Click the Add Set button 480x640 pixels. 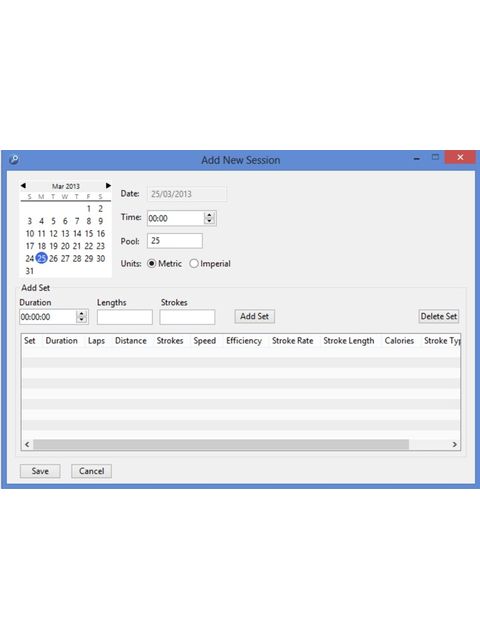coord(254,316)
